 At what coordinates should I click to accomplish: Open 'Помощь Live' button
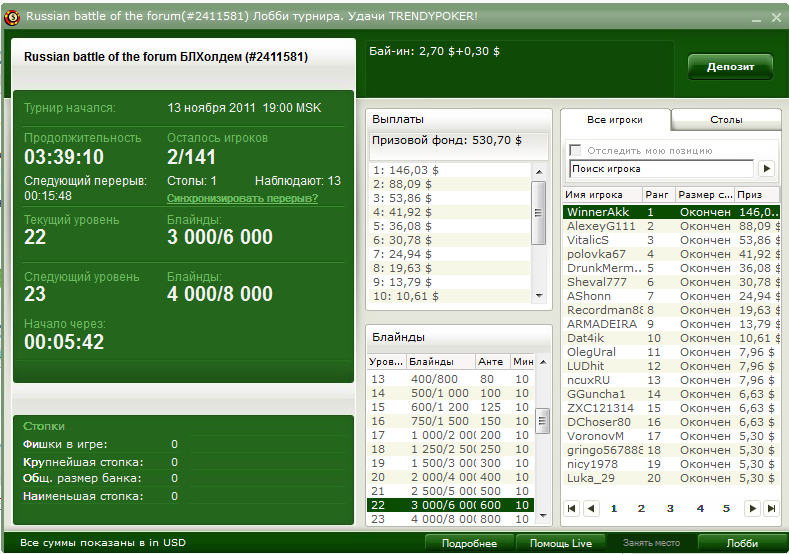point(561,543)
